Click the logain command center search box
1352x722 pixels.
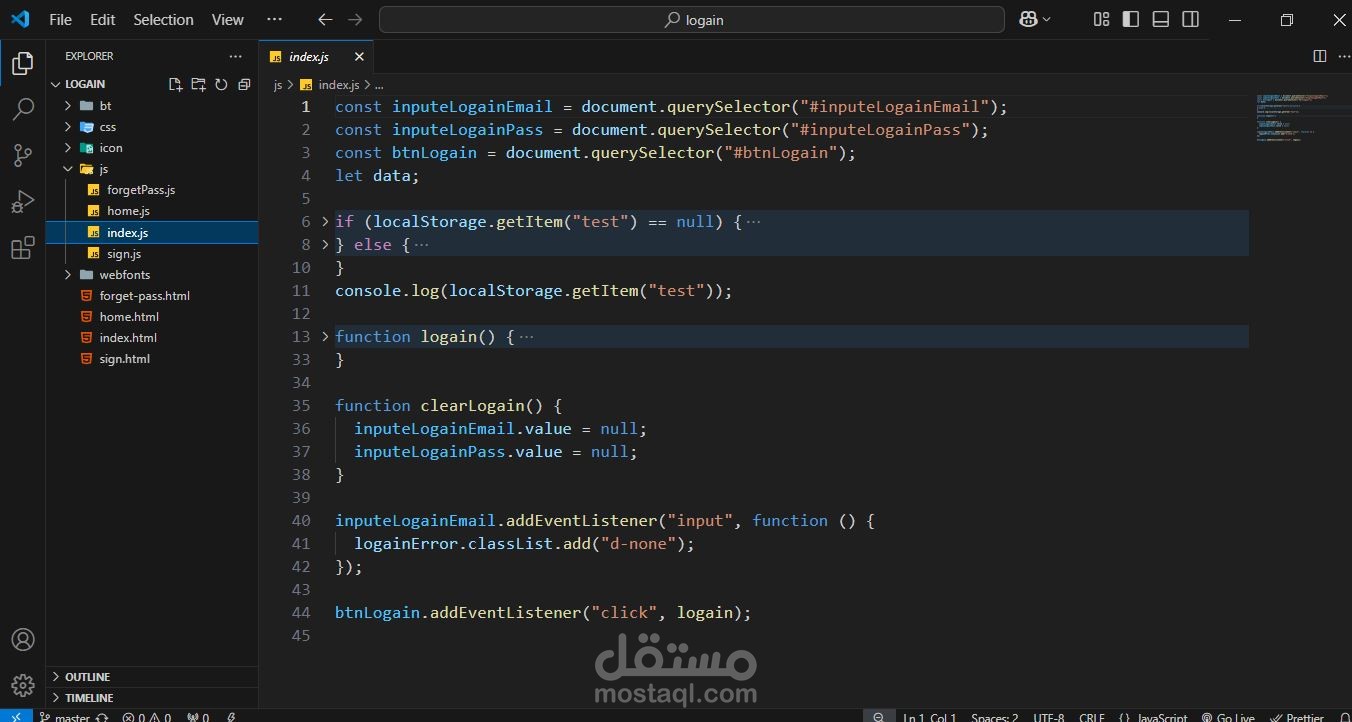tap(692, 19)
